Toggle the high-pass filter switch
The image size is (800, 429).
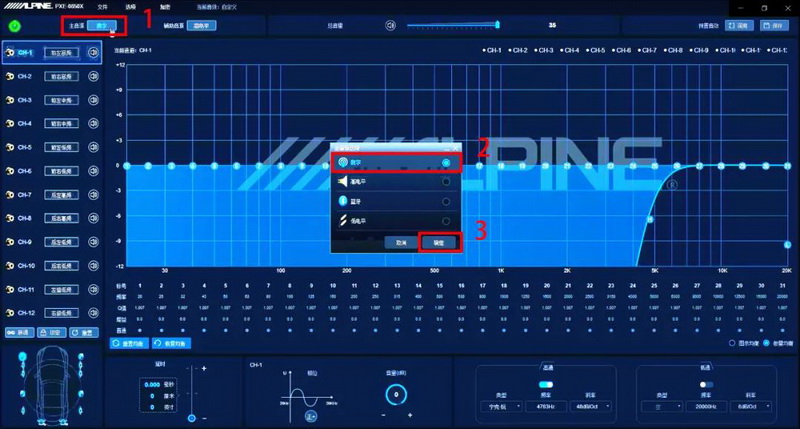546,385
